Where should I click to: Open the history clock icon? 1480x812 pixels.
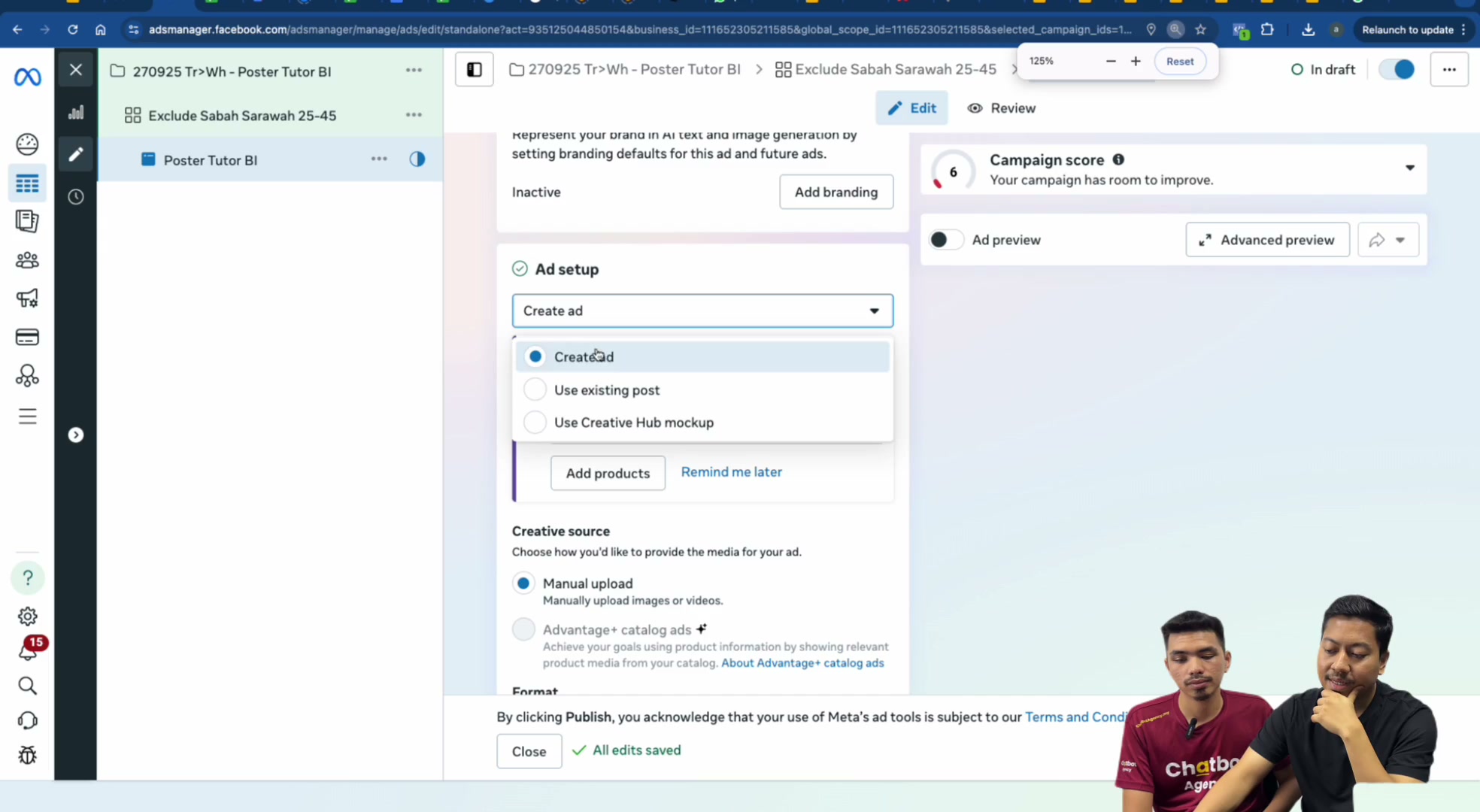point(76,197)
